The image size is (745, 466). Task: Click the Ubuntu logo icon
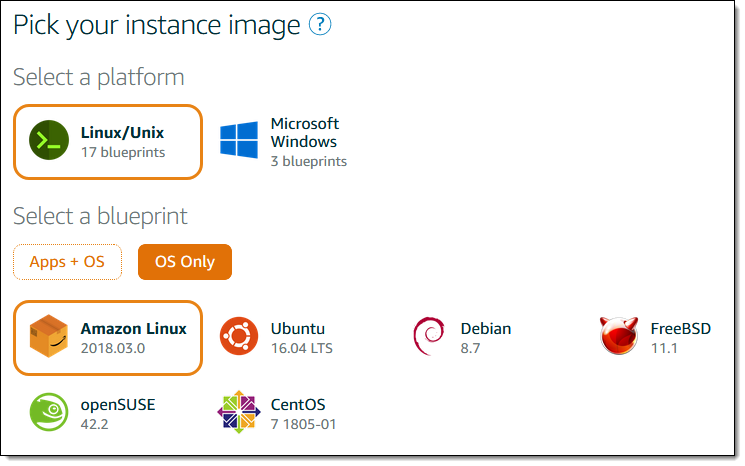click(x=240, y=338)
